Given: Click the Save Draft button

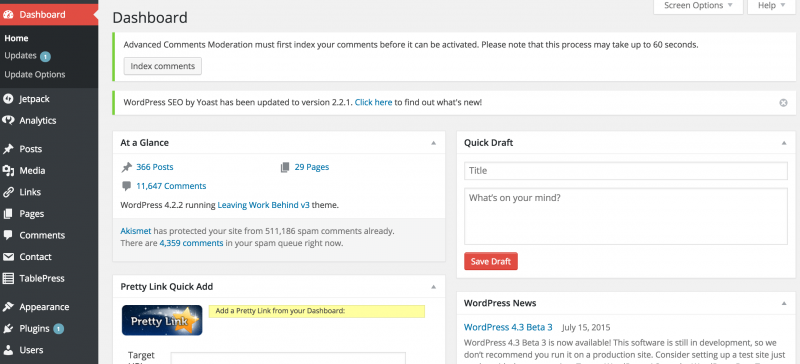Looking at the screenshot, I should coord(491,261).
